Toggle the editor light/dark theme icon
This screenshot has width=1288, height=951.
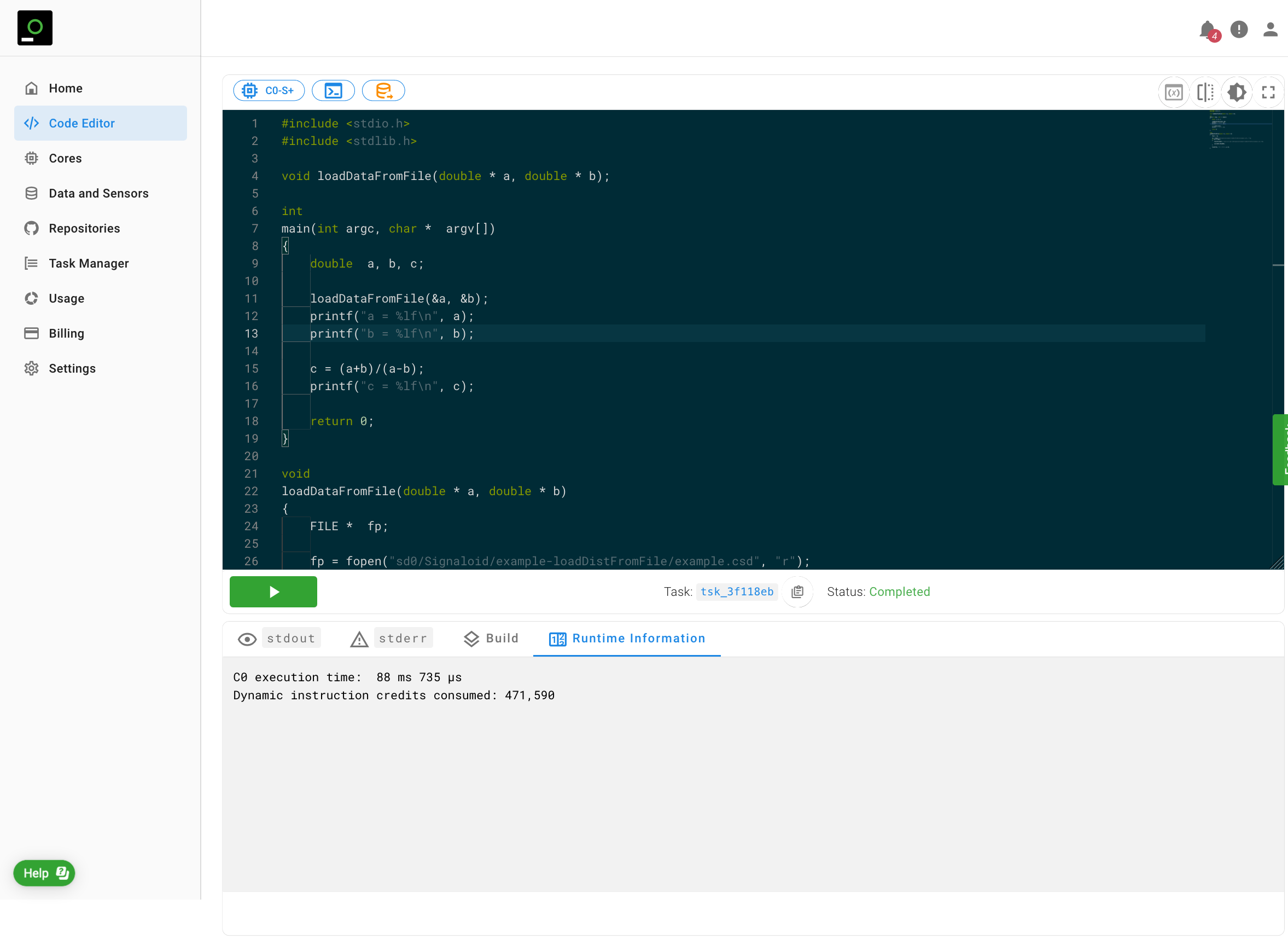(1236, 92)
